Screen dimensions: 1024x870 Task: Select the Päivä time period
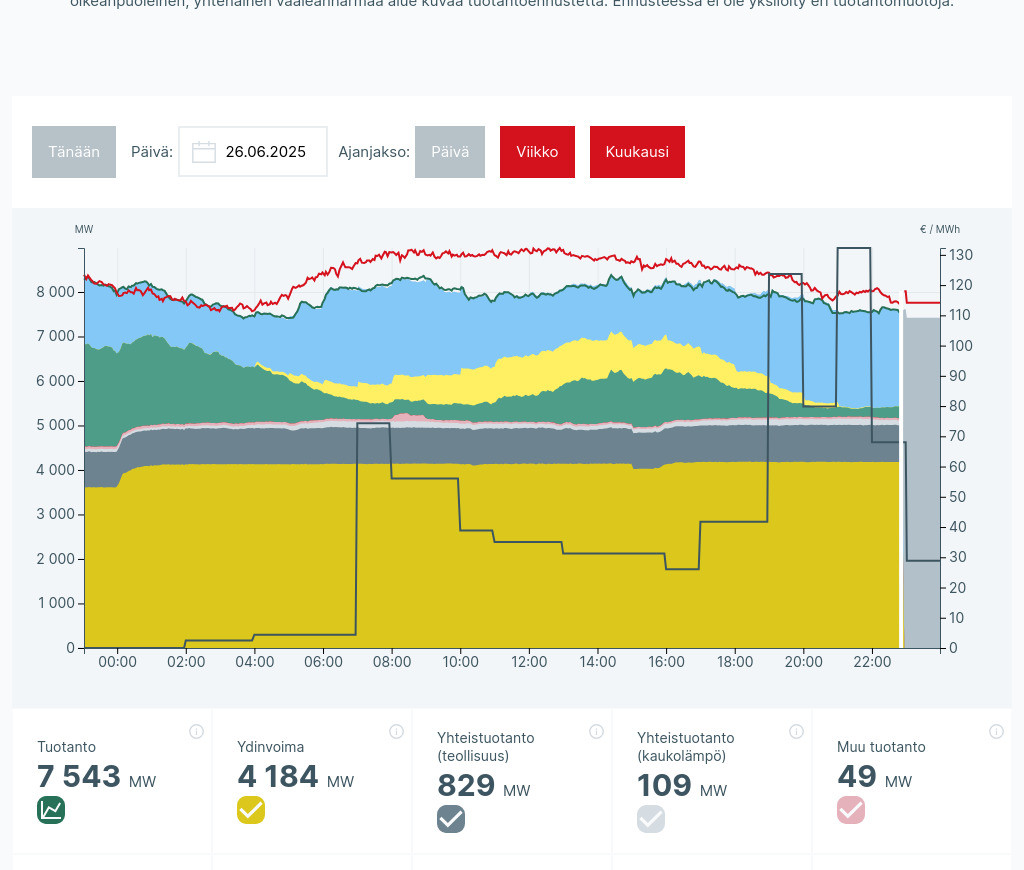tap(450, 152)
